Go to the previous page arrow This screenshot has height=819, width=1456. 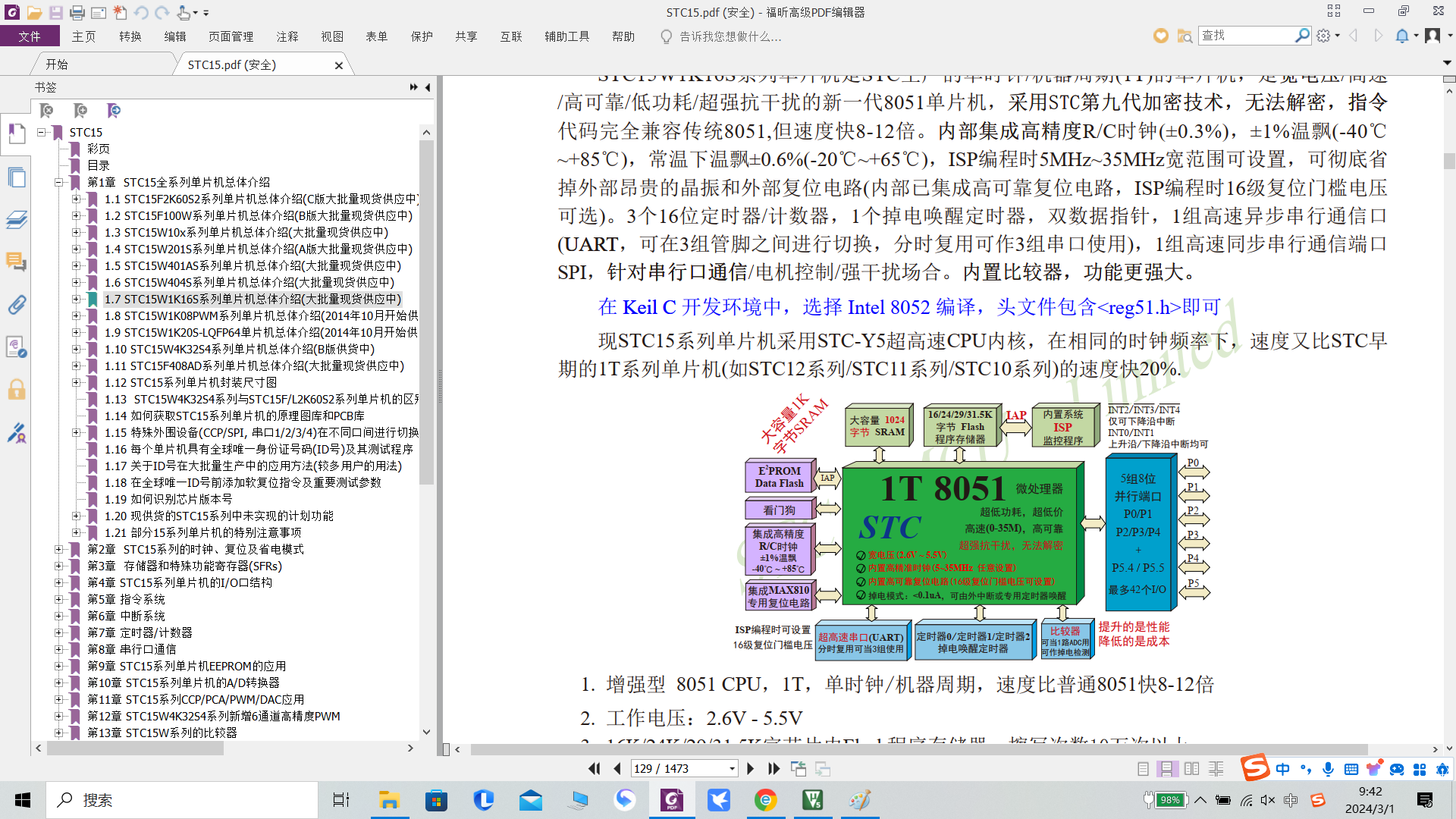[617, 768]
